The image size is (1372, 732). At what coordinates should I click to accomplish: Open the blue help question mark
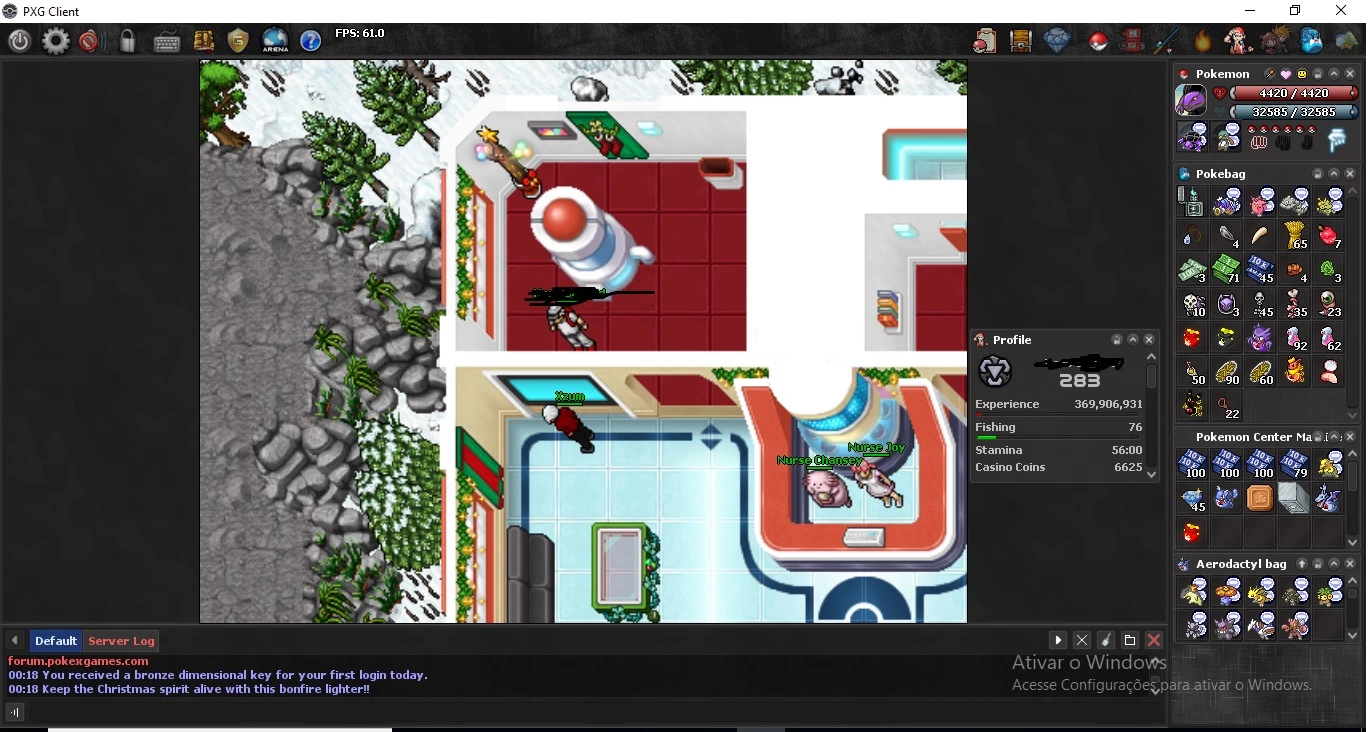coord(311,41)
